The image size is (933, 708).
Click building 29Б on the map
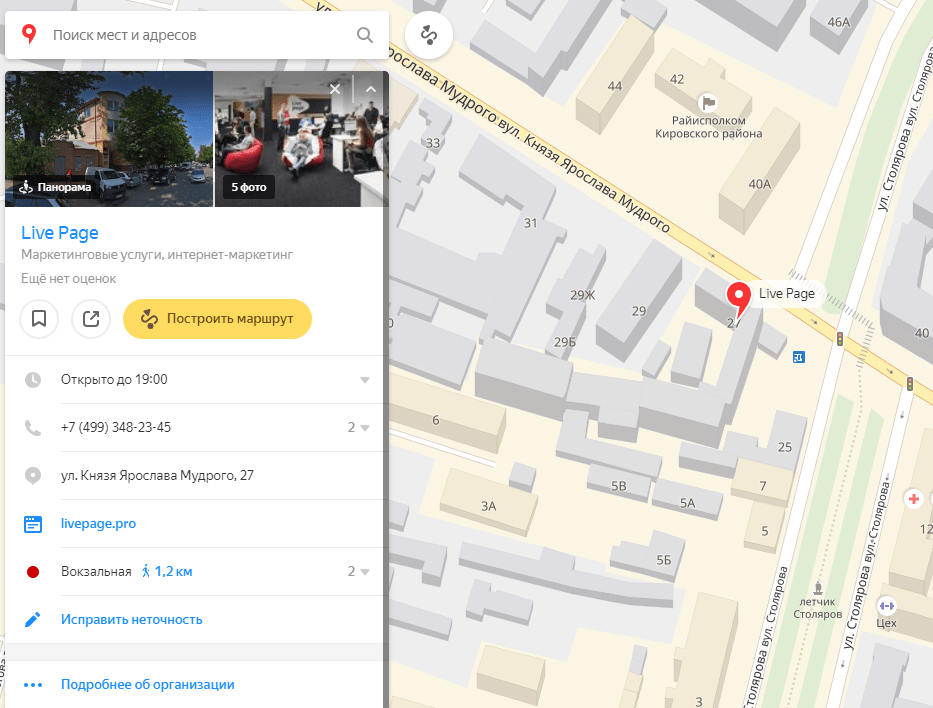[565, 343]
